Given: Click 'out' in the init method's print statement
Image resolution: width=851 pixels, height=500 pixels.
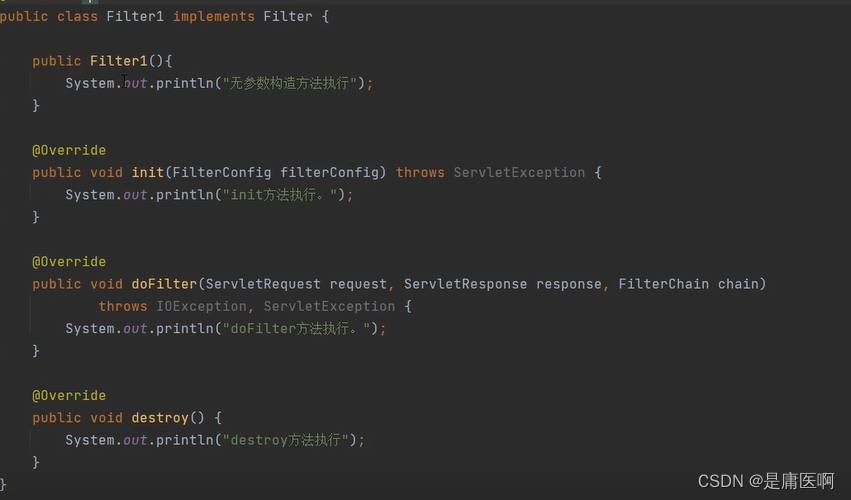Looking at the screenshot, I should [135, 195].
